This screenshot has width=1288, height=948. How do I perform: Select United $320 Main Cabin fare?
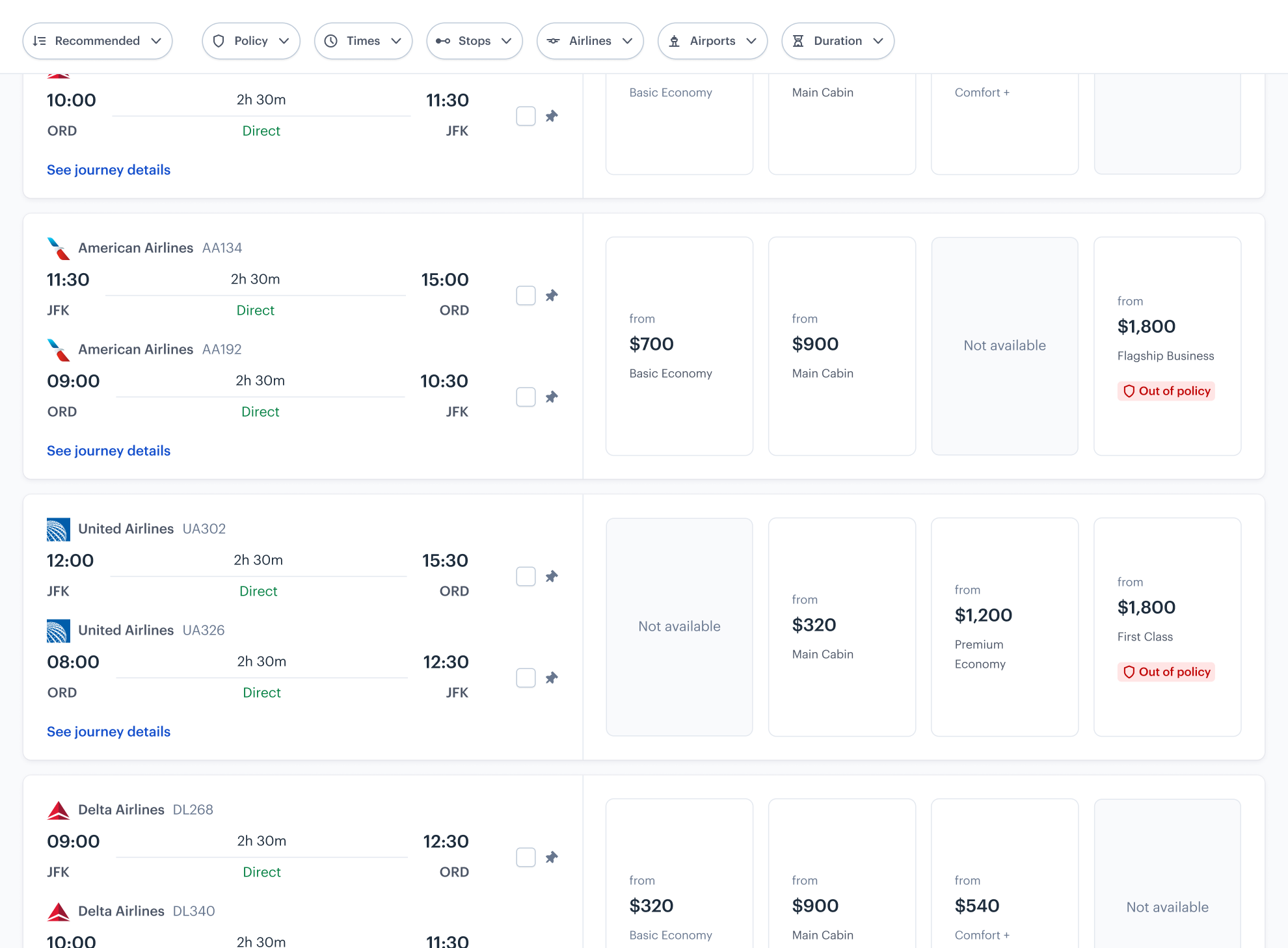[x=842, y=627]
